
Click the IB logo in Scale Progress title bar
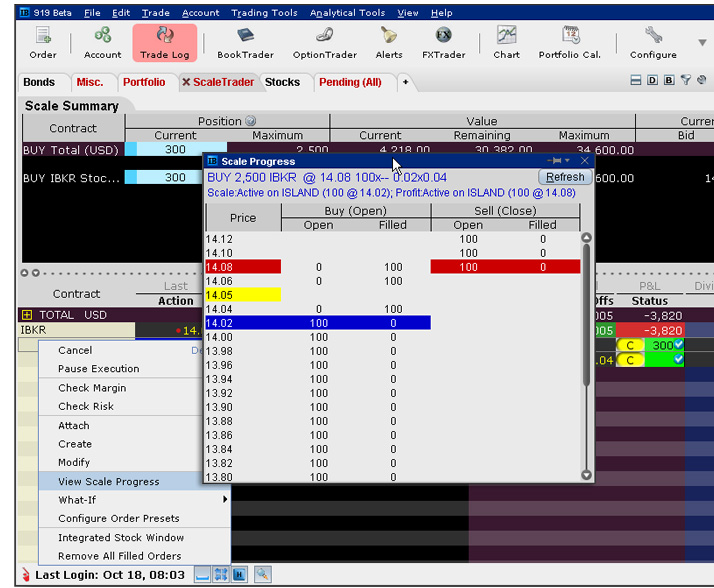(212, 161)
